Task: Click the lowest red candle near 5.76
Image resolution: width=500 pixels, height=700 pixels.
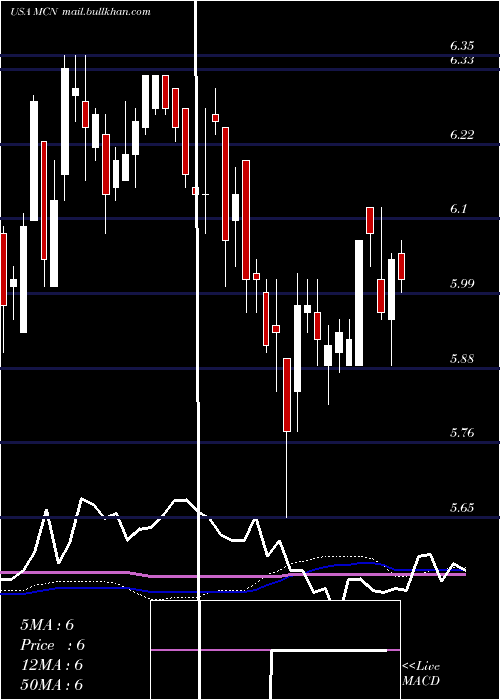Action: [287, 395]
